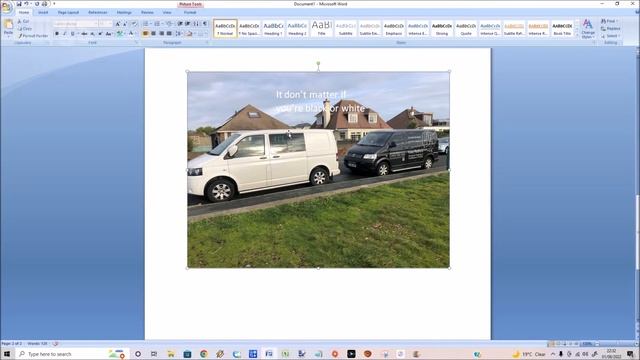Screen dimensions: 640x360
Task: Toggle Underline formatting
Action: 72,34
